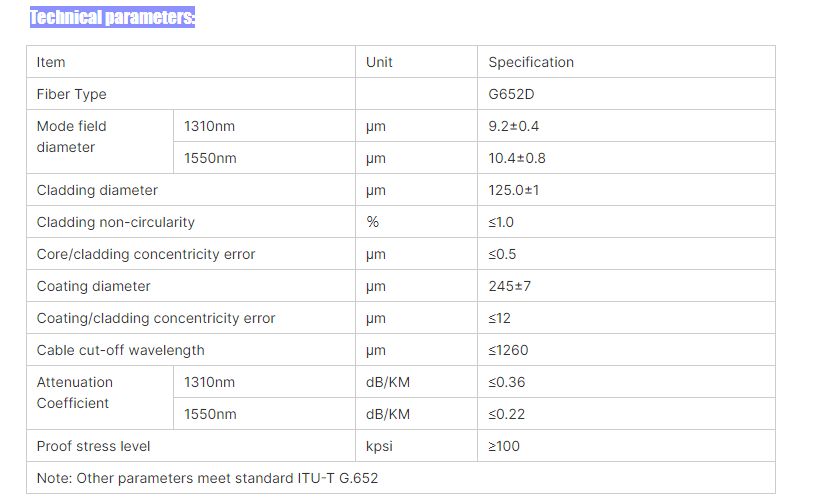Click the Cable cut-off wavelength ≤1260 value
839x502 pixels.
(508, 350)
